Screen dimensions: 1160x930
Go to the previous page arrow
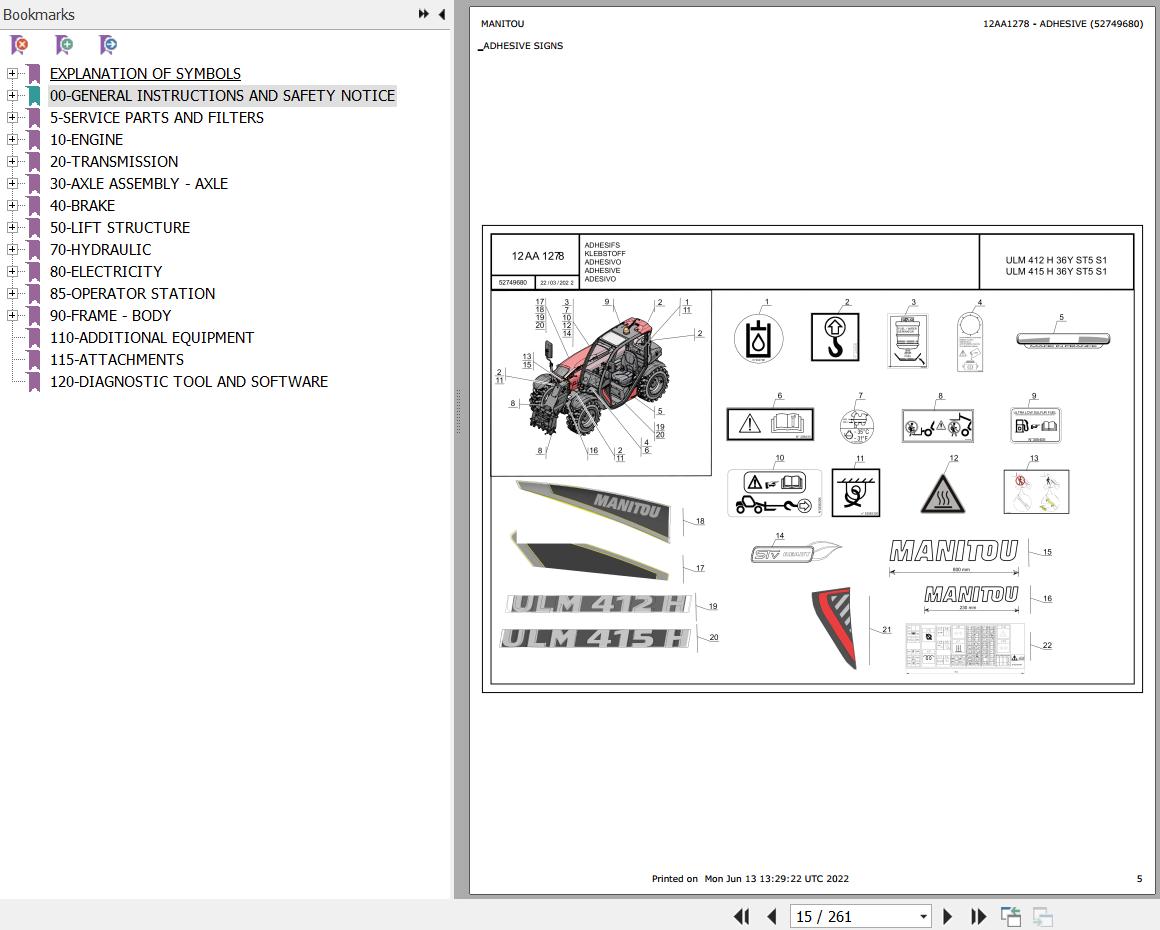pos(772,917)
